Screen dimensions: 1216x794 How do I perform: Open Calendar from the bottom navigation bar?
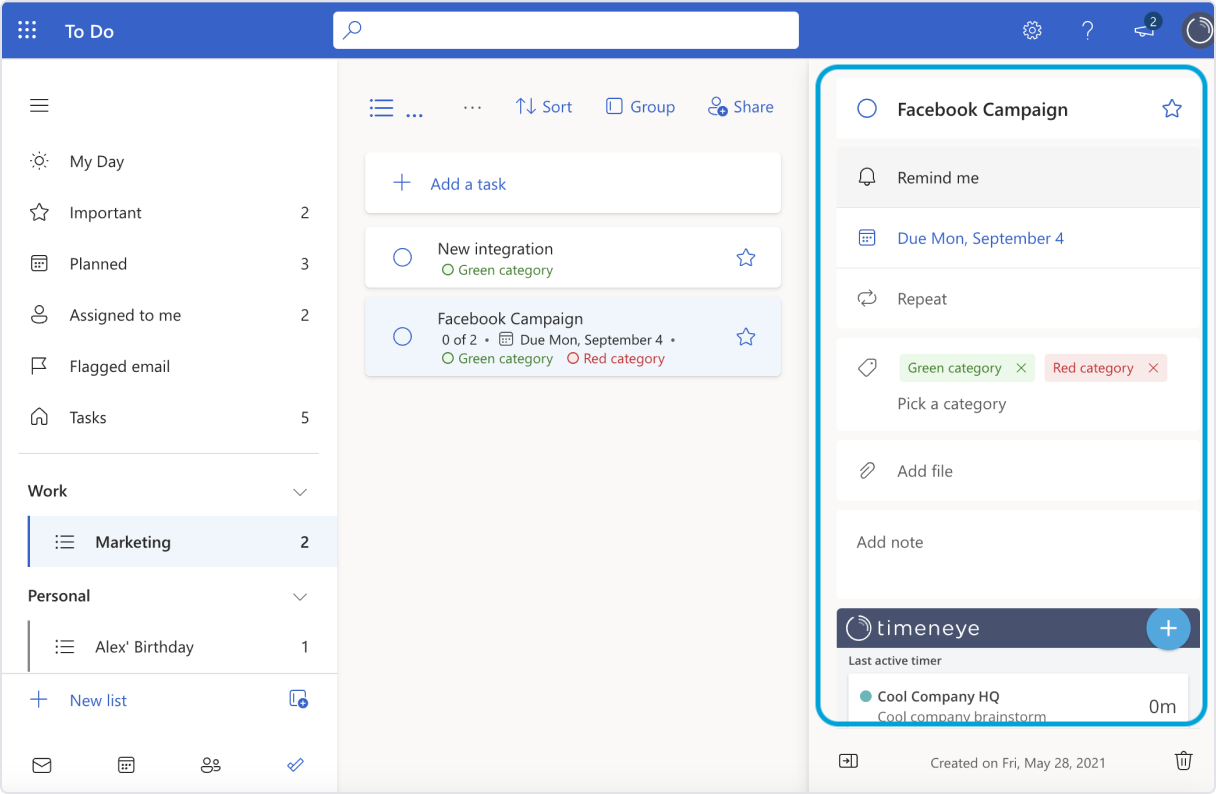(126, 765)
